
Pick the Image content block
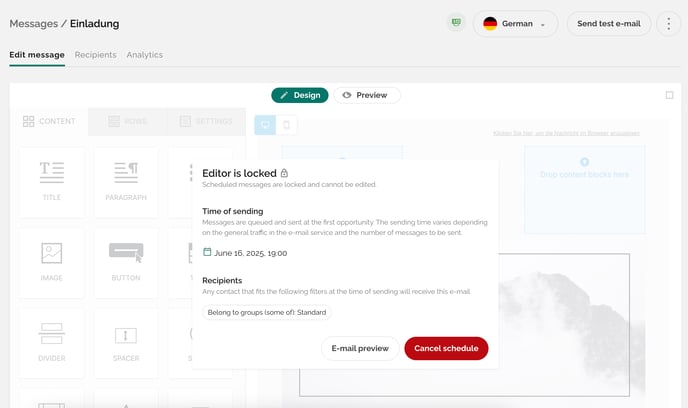52,263
